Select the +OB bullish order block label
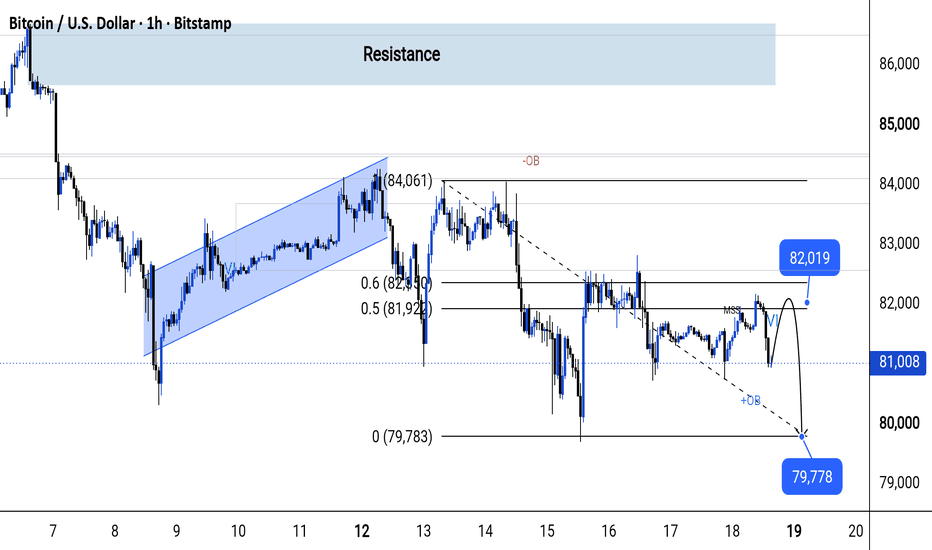The width and height of the screenshot is (932, 550). 750,401
